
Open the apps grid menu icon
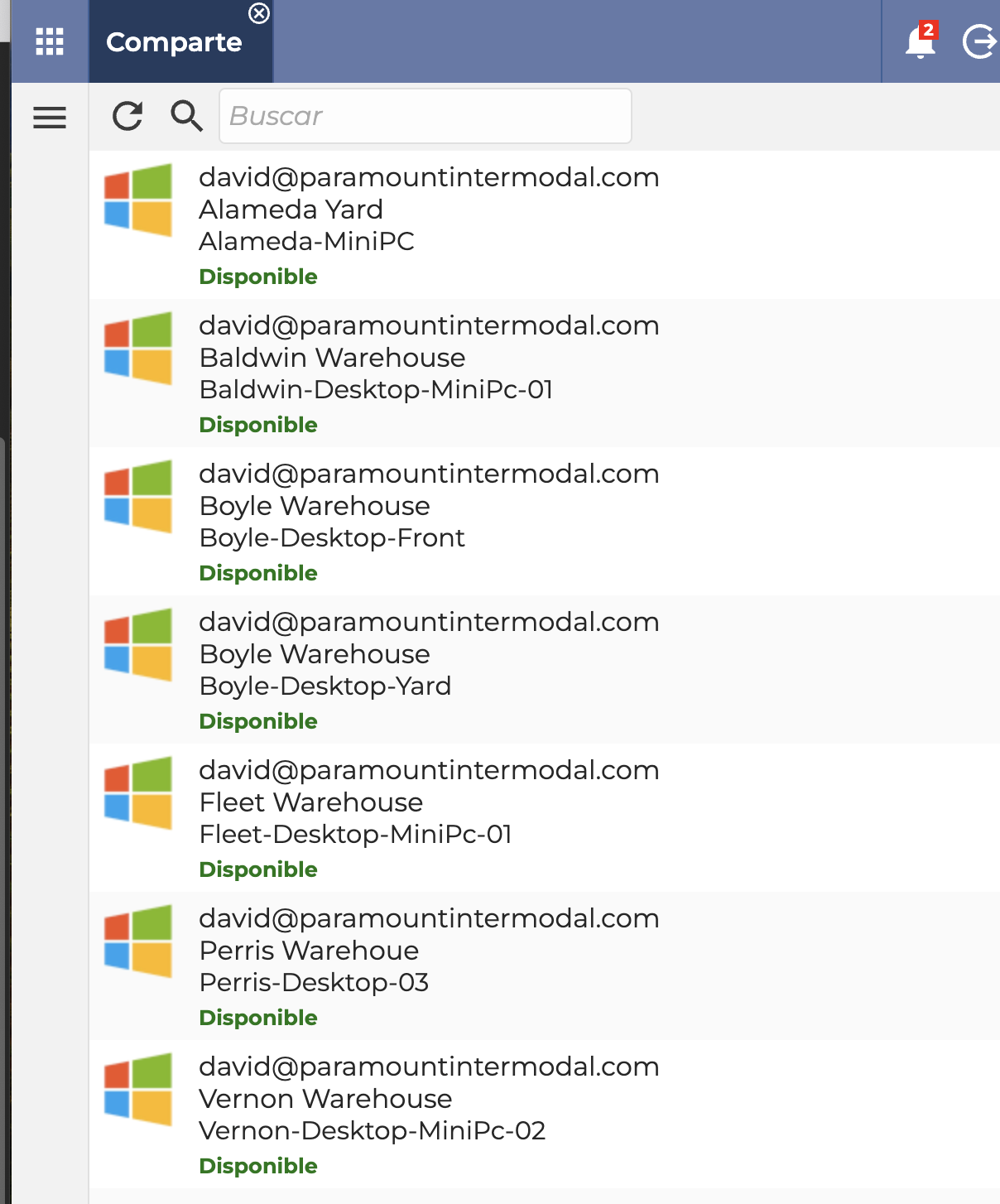(50, 41)
